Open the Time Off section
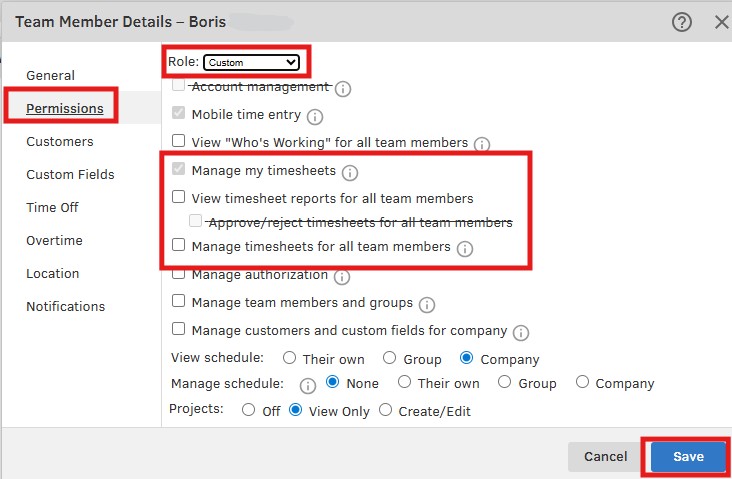Screen dimensions: 732x479 click(x=52, y=208)
